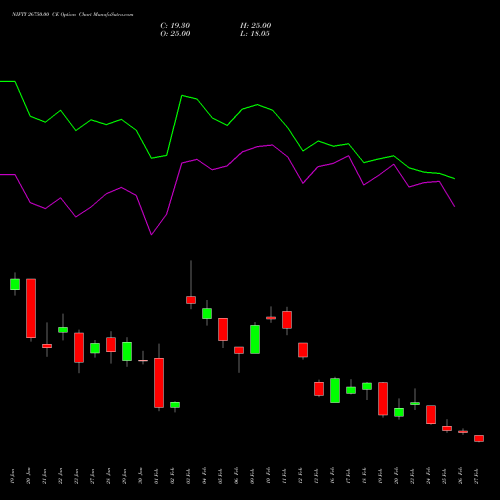Viewport: 500px width, 500px height.
Task: Click the green indicator line's peak above 03 Feb
Action: click(182, 96)
